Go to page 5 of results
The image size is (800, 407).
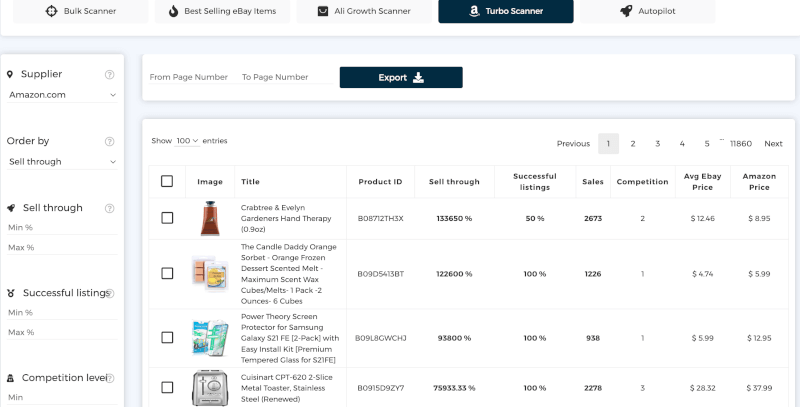point(707,144)
